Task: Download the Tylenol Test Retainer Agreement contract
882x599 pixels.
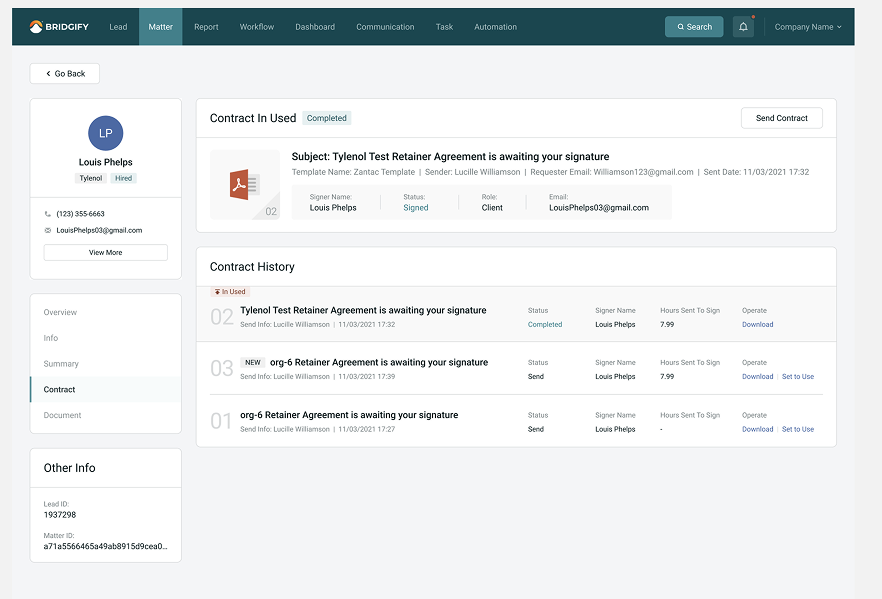Action: [x=757, y=325]
